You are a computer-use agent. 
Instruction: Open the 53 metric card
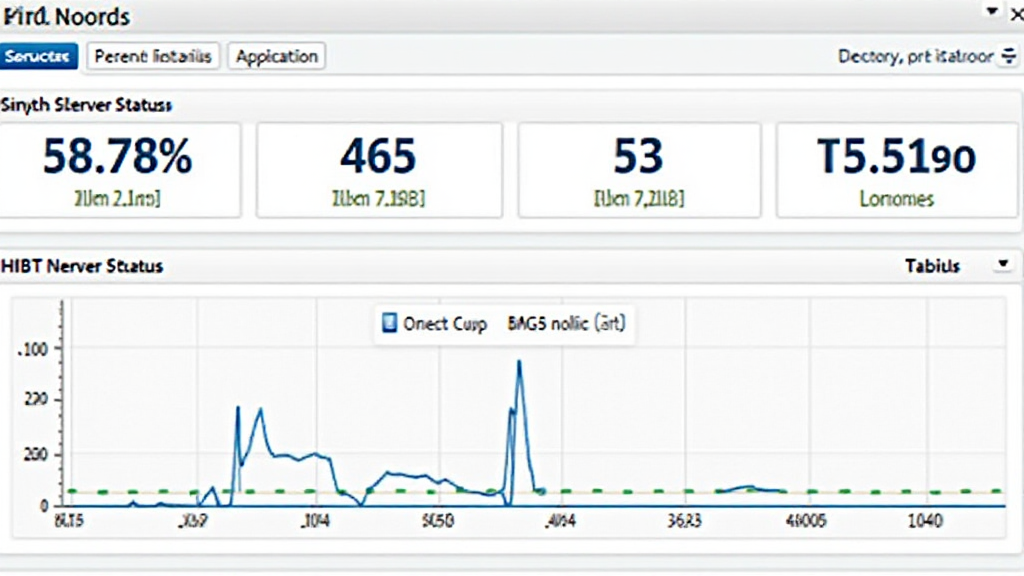pyautogui.click(x=638, y=170)
